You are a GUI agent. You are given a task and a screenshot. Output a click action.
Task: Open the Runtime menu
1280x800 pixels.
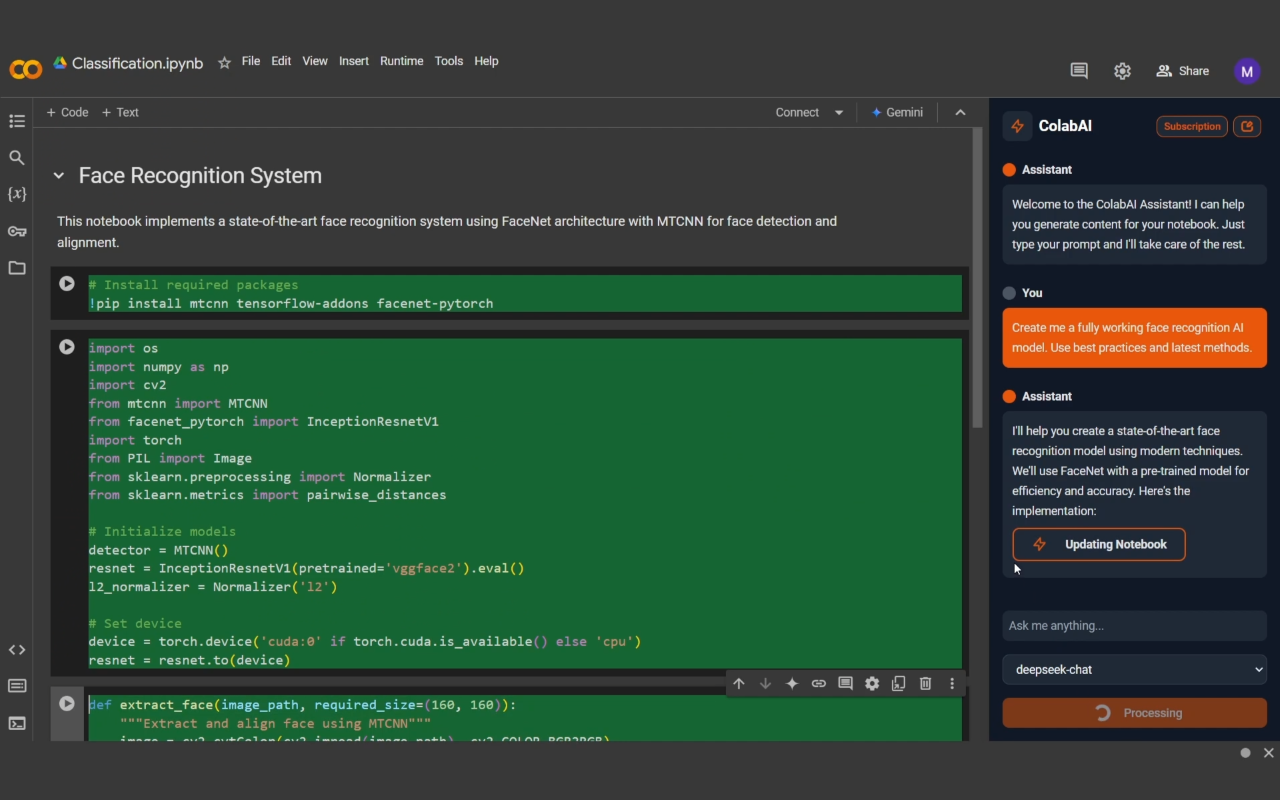click(401, 61)
